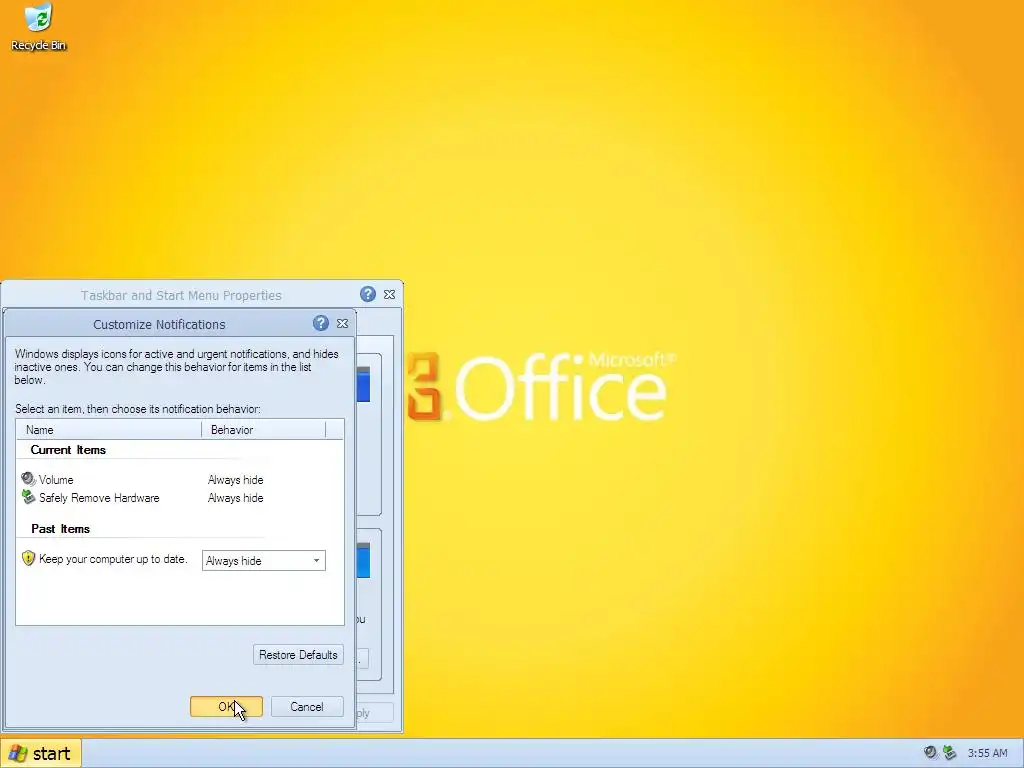Click the Taskbar and Start Menu Properties help icon
The image size is (1024, 768).
click(x=368, y=295)
